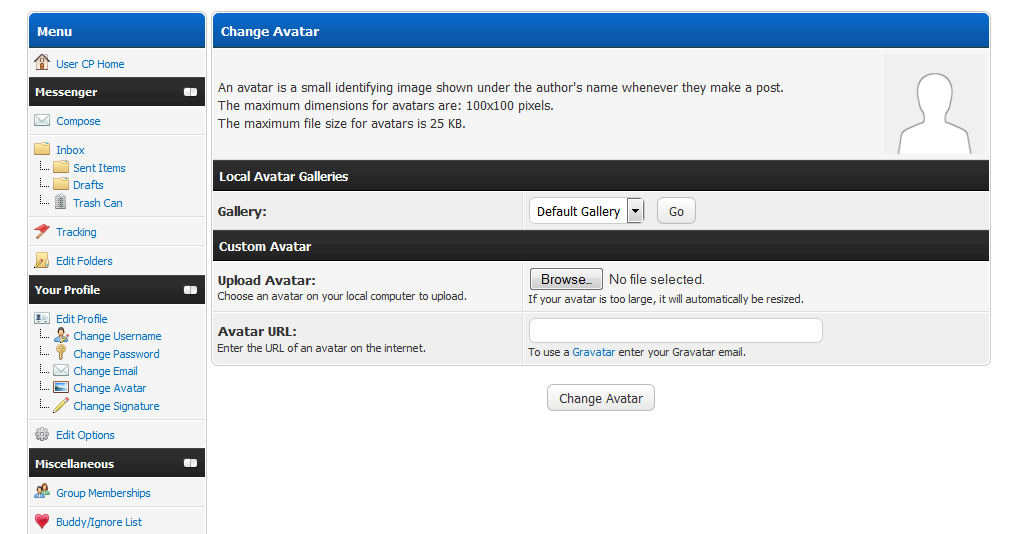This screenshot has height=534, width=1023.
Task: Collapse the Miscellaneous menu section
Action: pos(190,464)
